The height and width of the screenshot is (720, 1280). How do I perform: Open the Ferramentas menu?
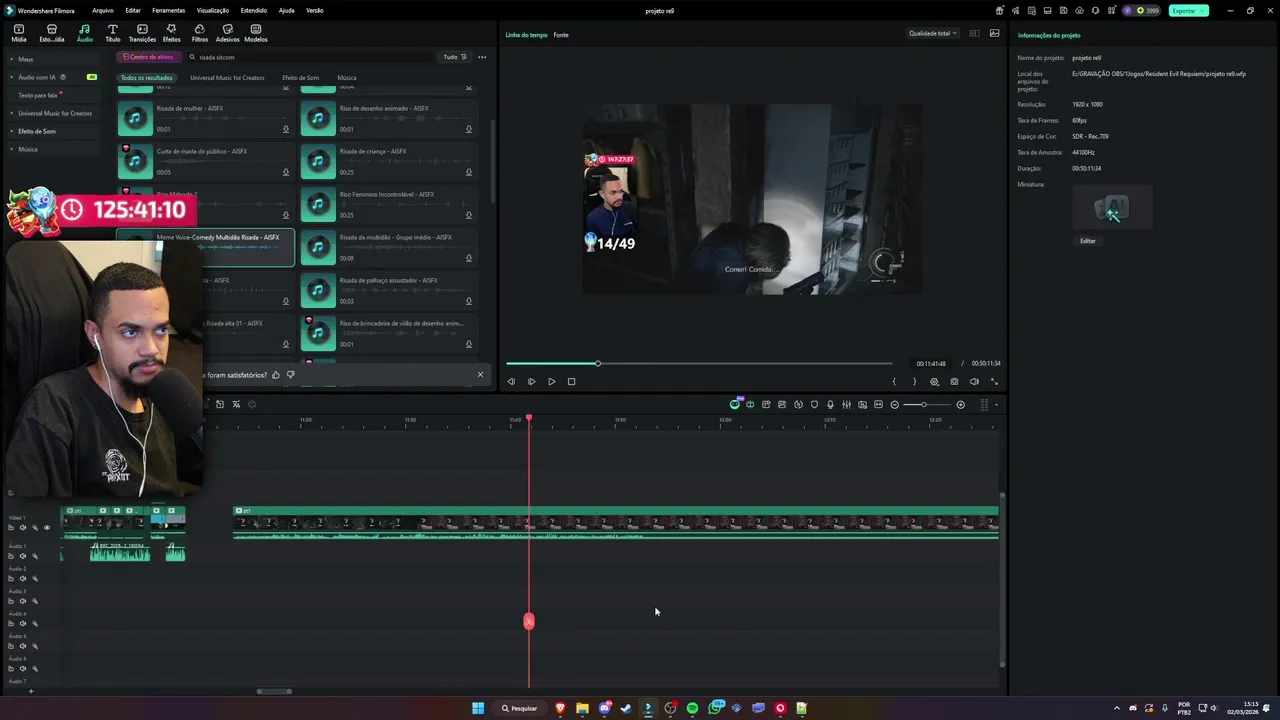click(x=168, y=10)
